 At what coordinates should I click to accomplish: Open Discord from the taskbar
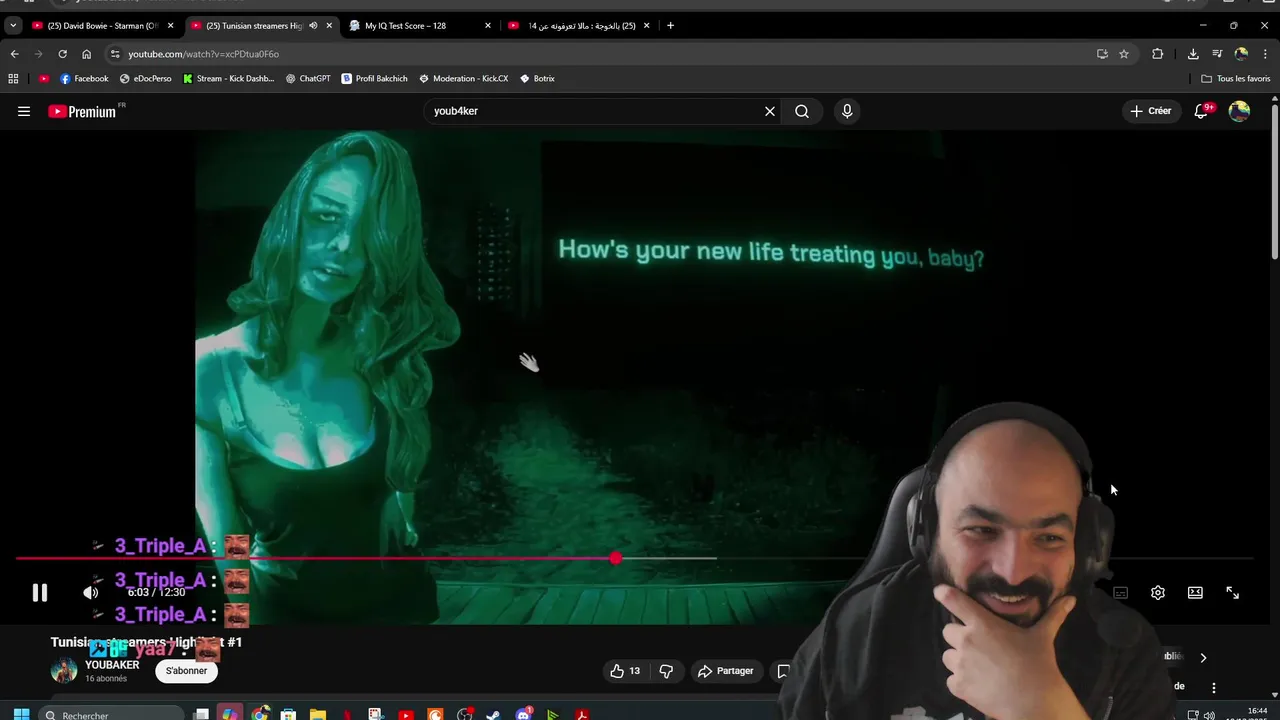(523, 715)
